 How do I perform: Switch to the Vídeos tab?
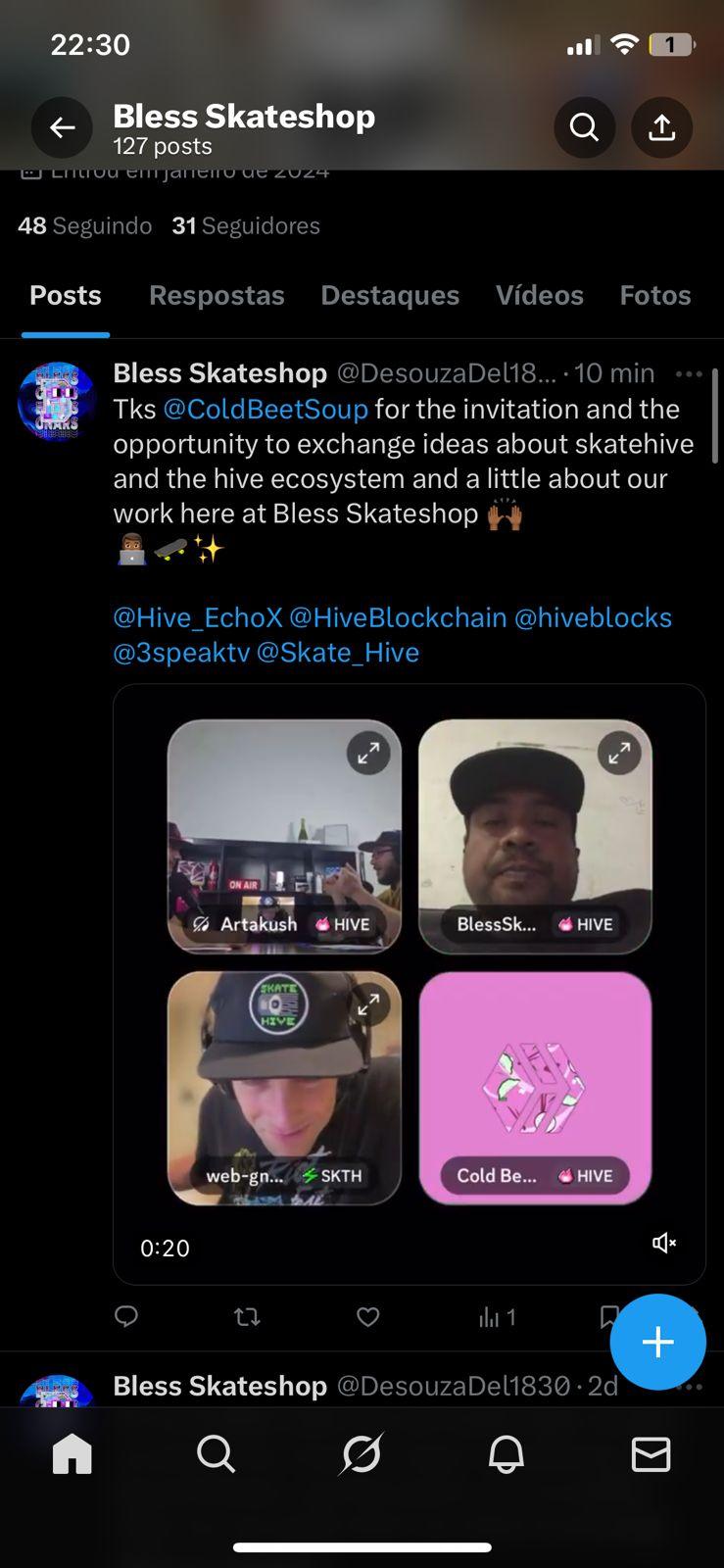coord(540,295)
